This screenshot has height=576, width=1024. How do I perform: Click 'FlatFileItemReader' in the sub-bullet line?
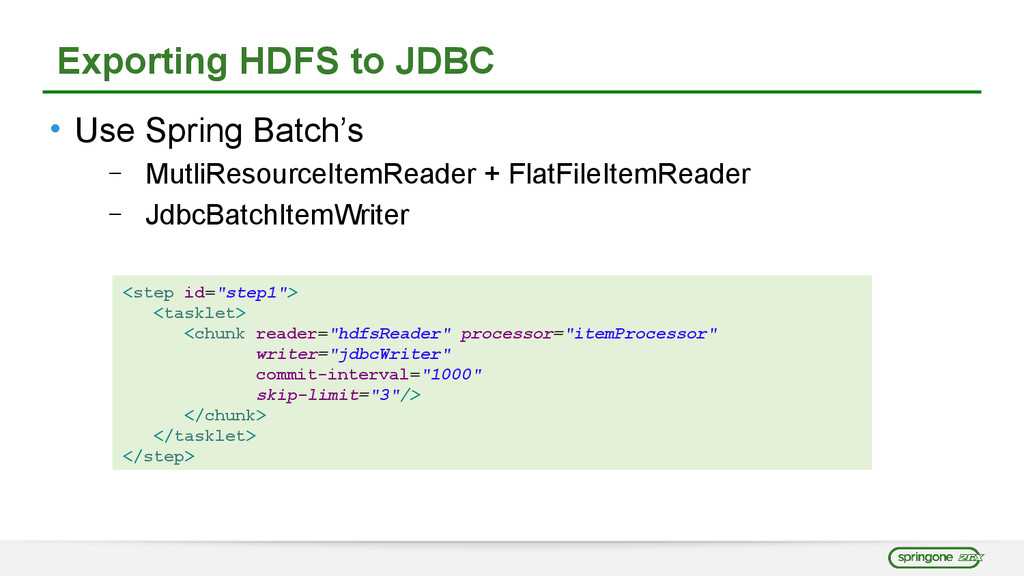point(630,174)
